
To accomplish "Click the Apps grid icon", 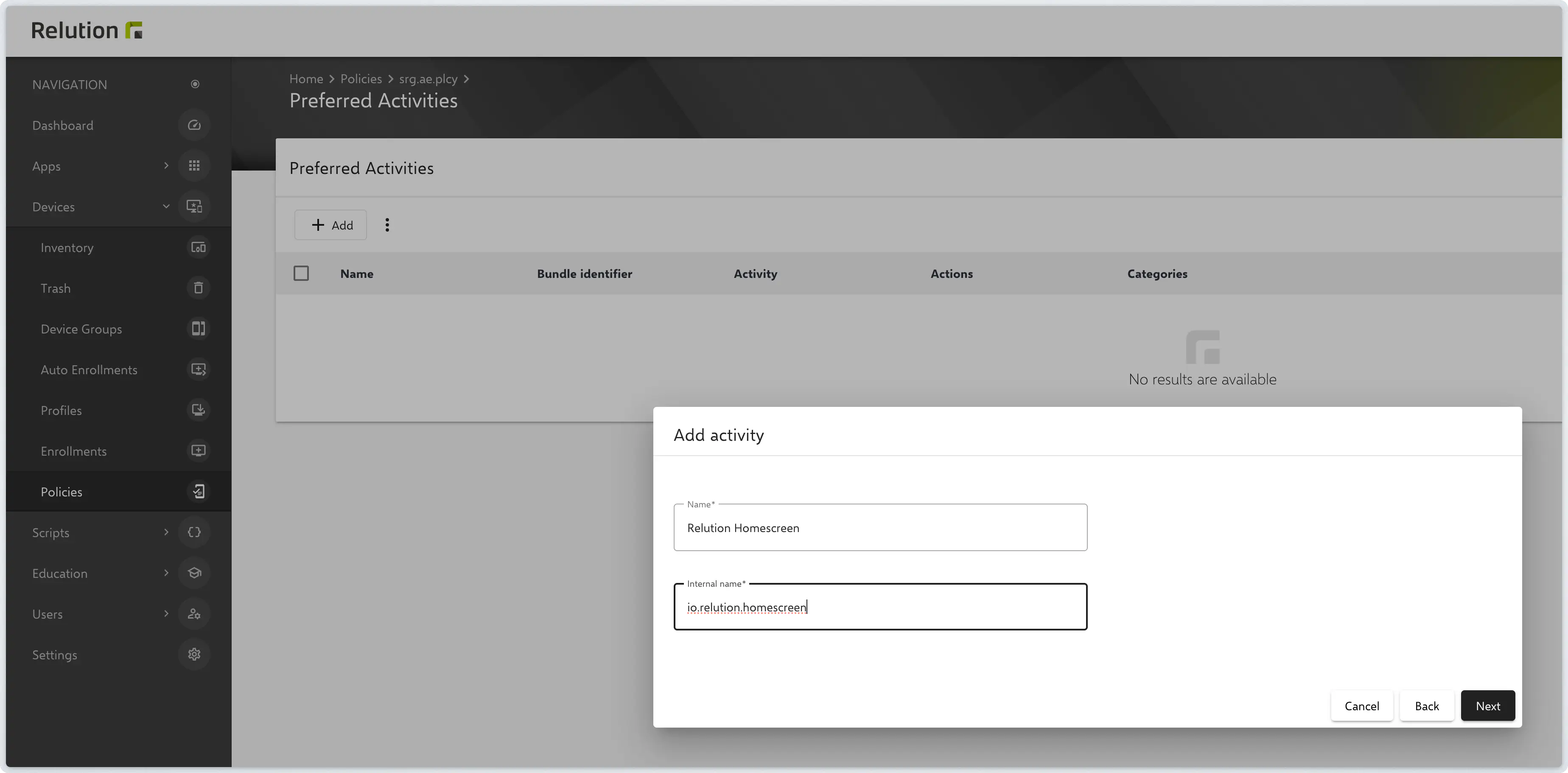I will click(x=194, y=166).
